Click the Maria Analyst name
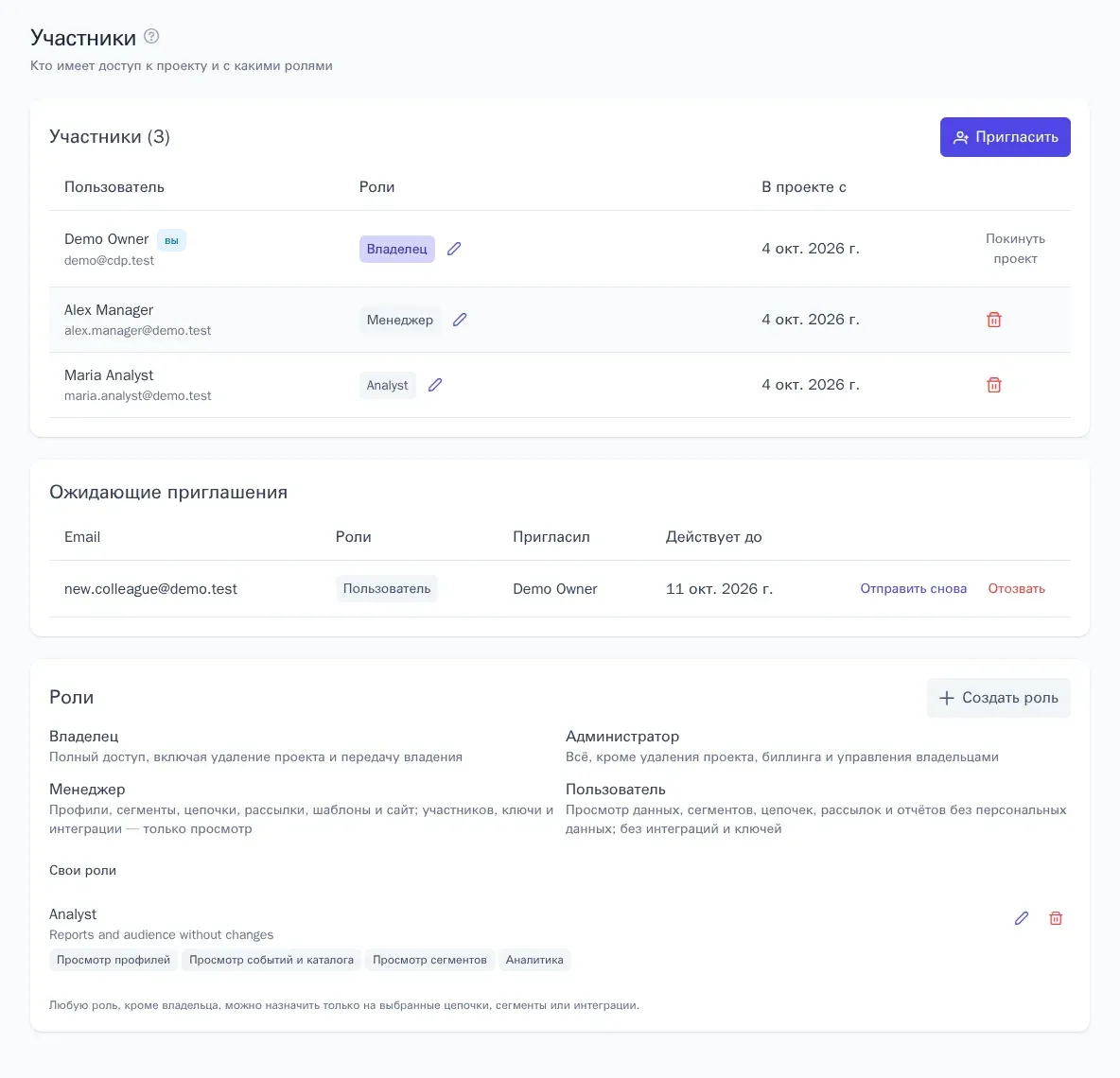The width and height of the screenshot is (1120, 1078). [x=109, y=375]
